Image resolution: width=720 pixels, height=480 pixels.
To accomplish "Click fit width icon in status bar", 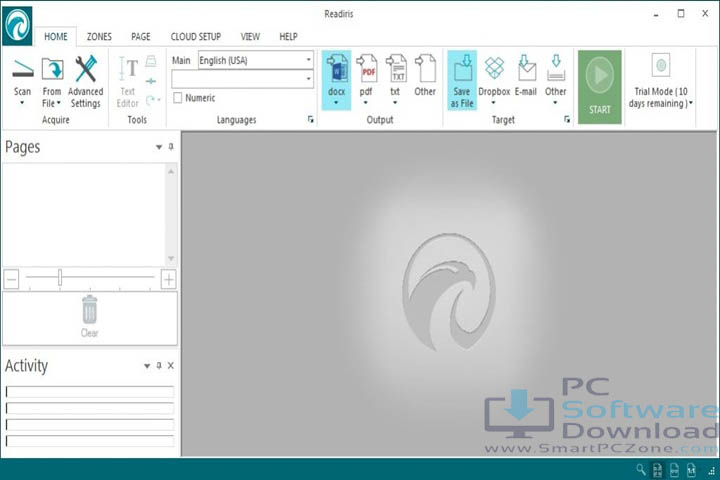I will point(675,469).
